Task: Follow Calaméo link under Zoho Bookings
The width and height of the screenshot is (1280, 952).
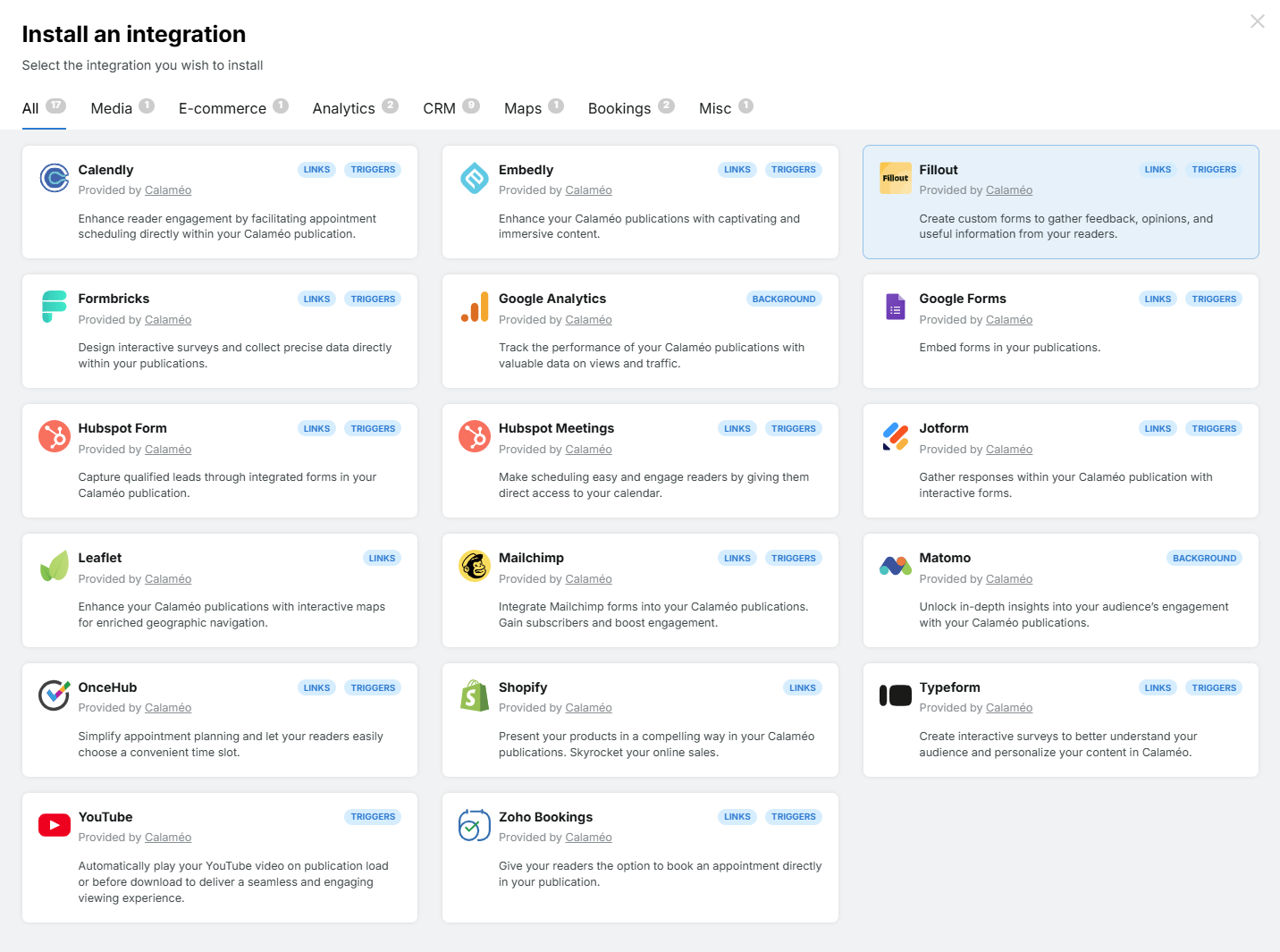Action: [588, 838]
